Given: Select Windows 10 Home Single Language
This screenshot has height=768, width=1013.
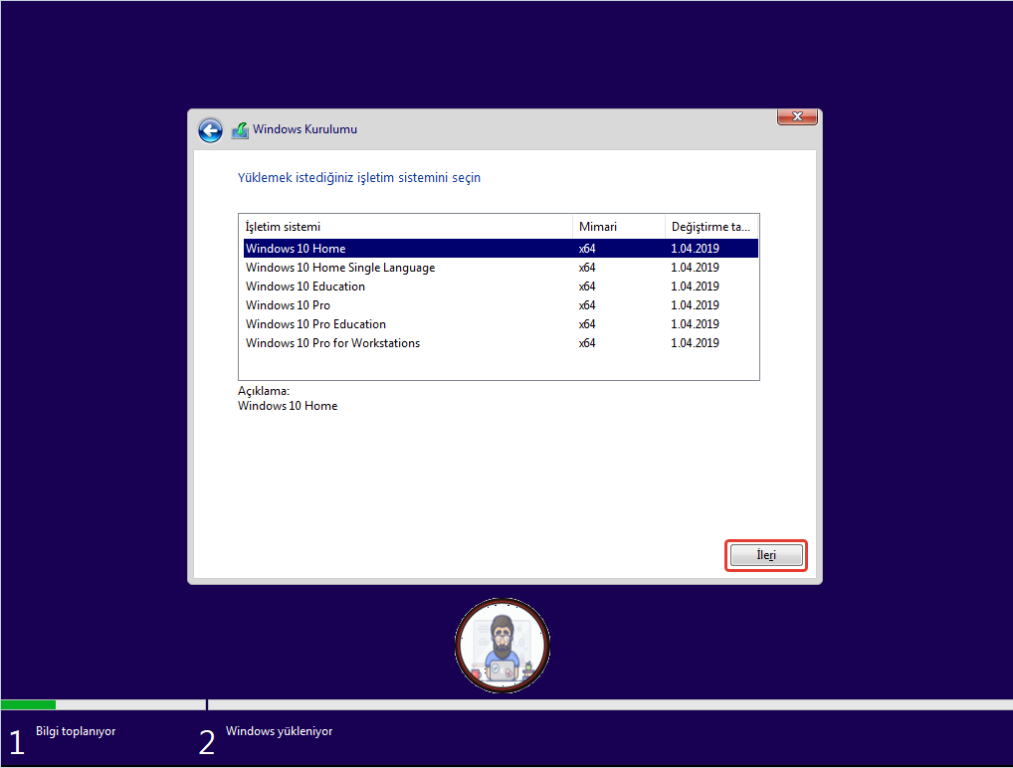Looking at the screenshot, I should pyautogui.click(x=501, y=267).
